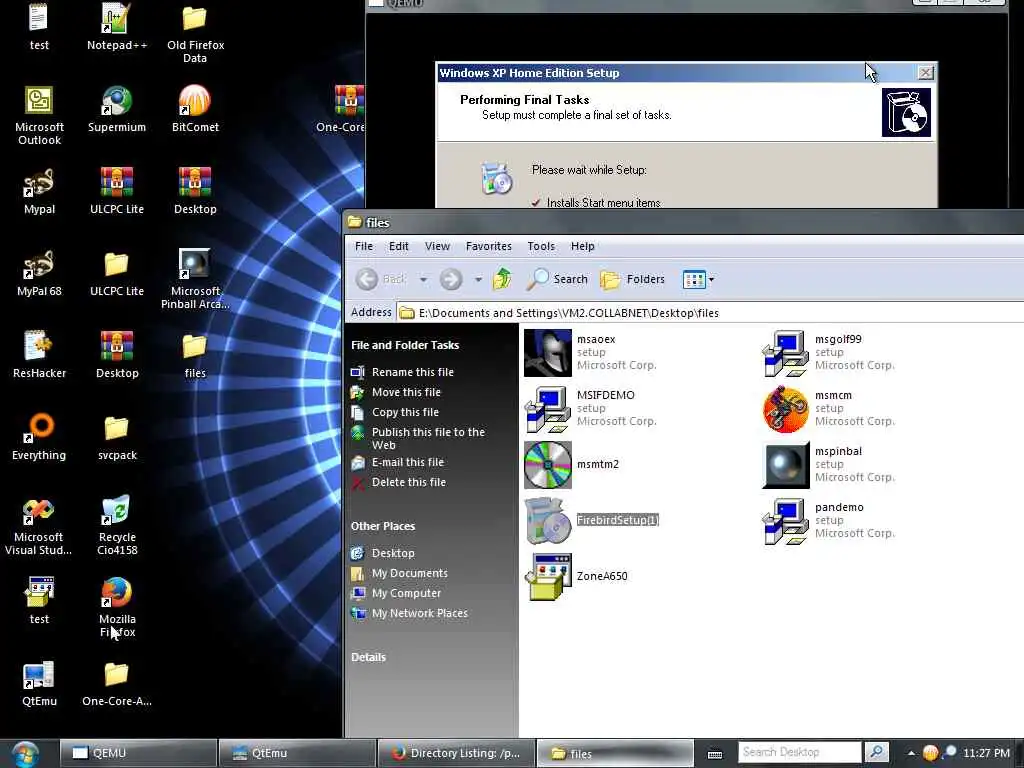Select the MyPal 68 desktop icon
Screen dimensions: 1024x768
39,274
